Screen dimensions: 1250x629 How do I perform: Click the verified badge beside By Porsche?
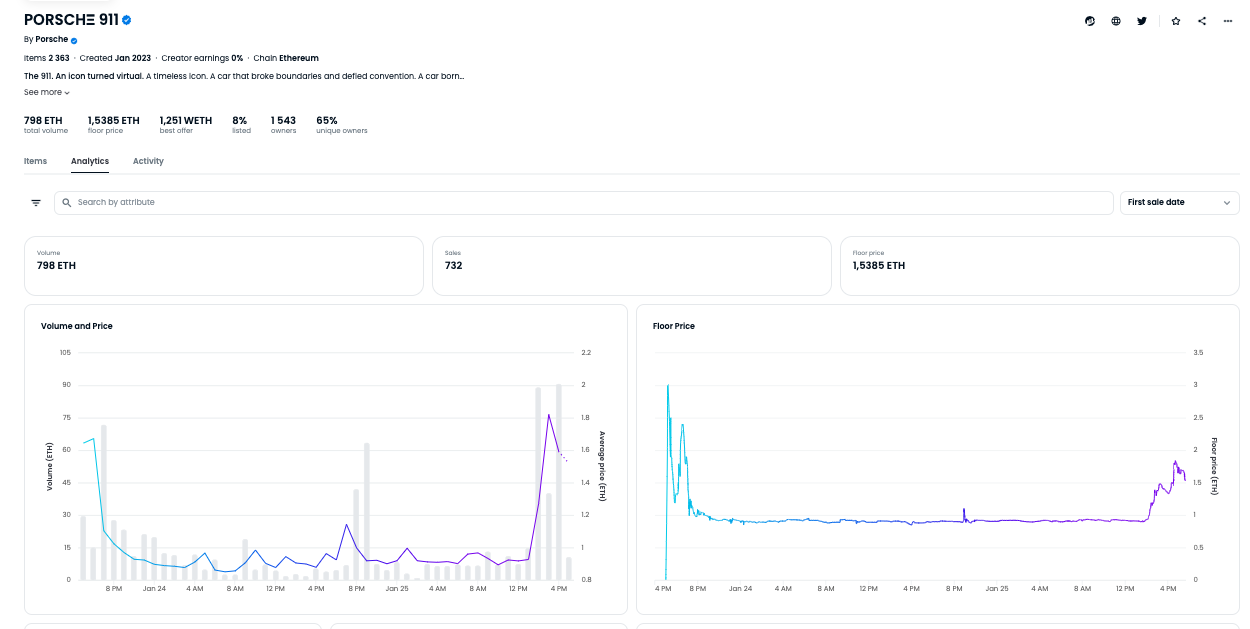point(74,40)
